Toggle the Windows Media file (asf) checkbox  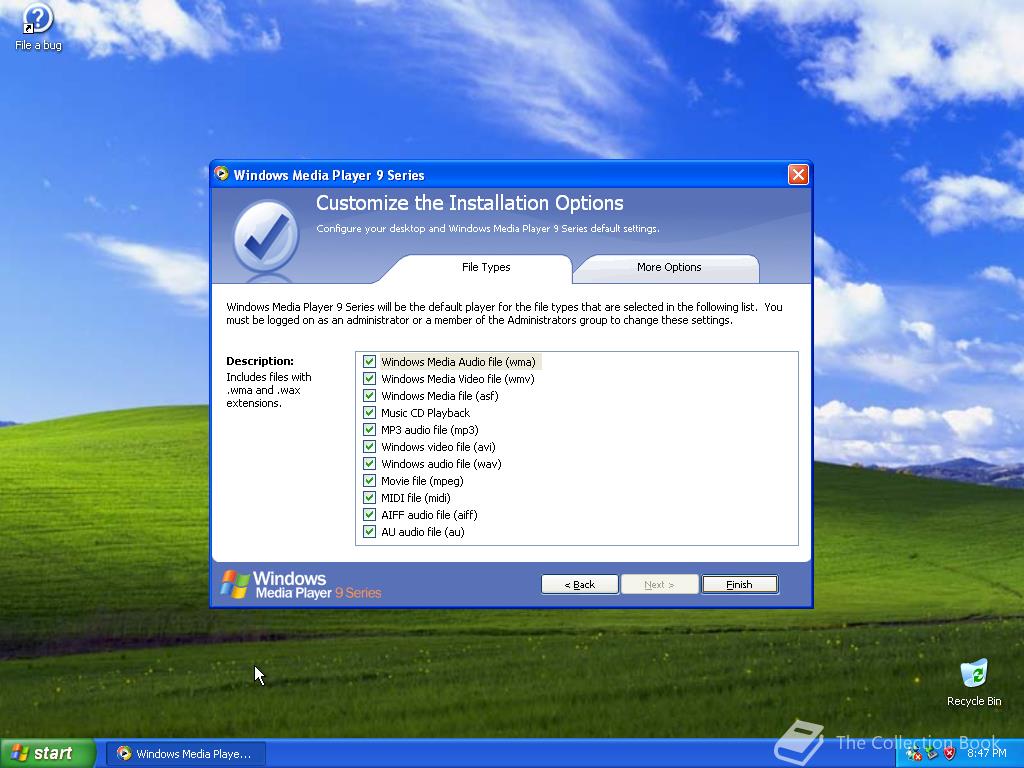(x=370, y=396)
